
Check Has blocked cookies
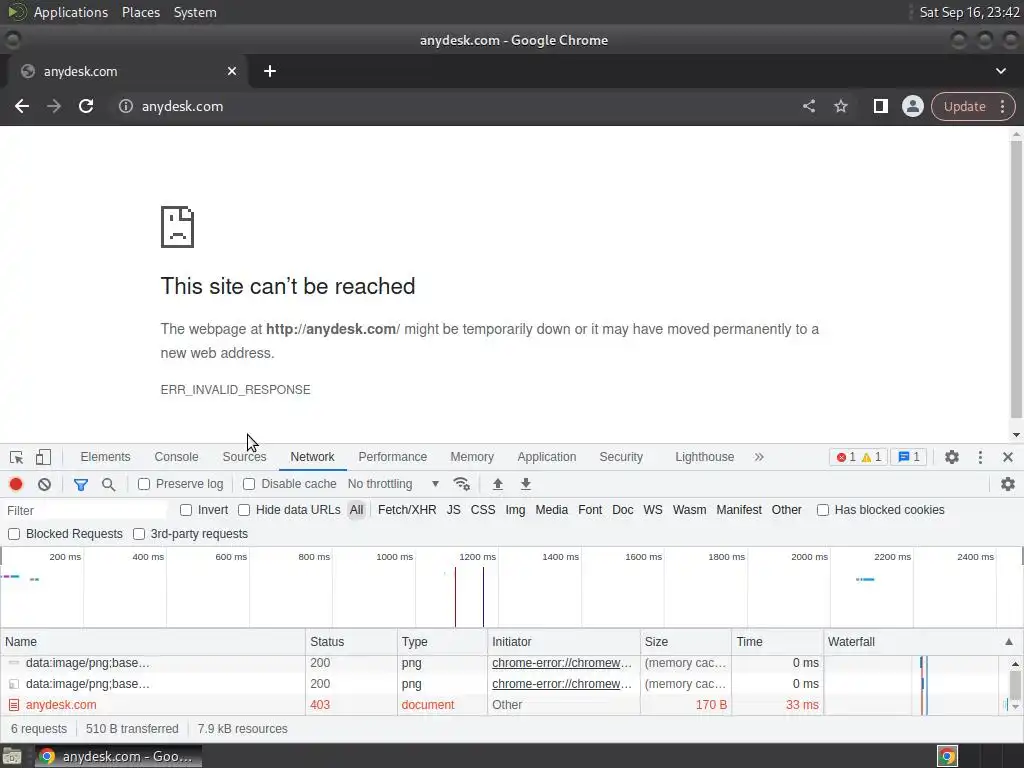pos(823,510)
